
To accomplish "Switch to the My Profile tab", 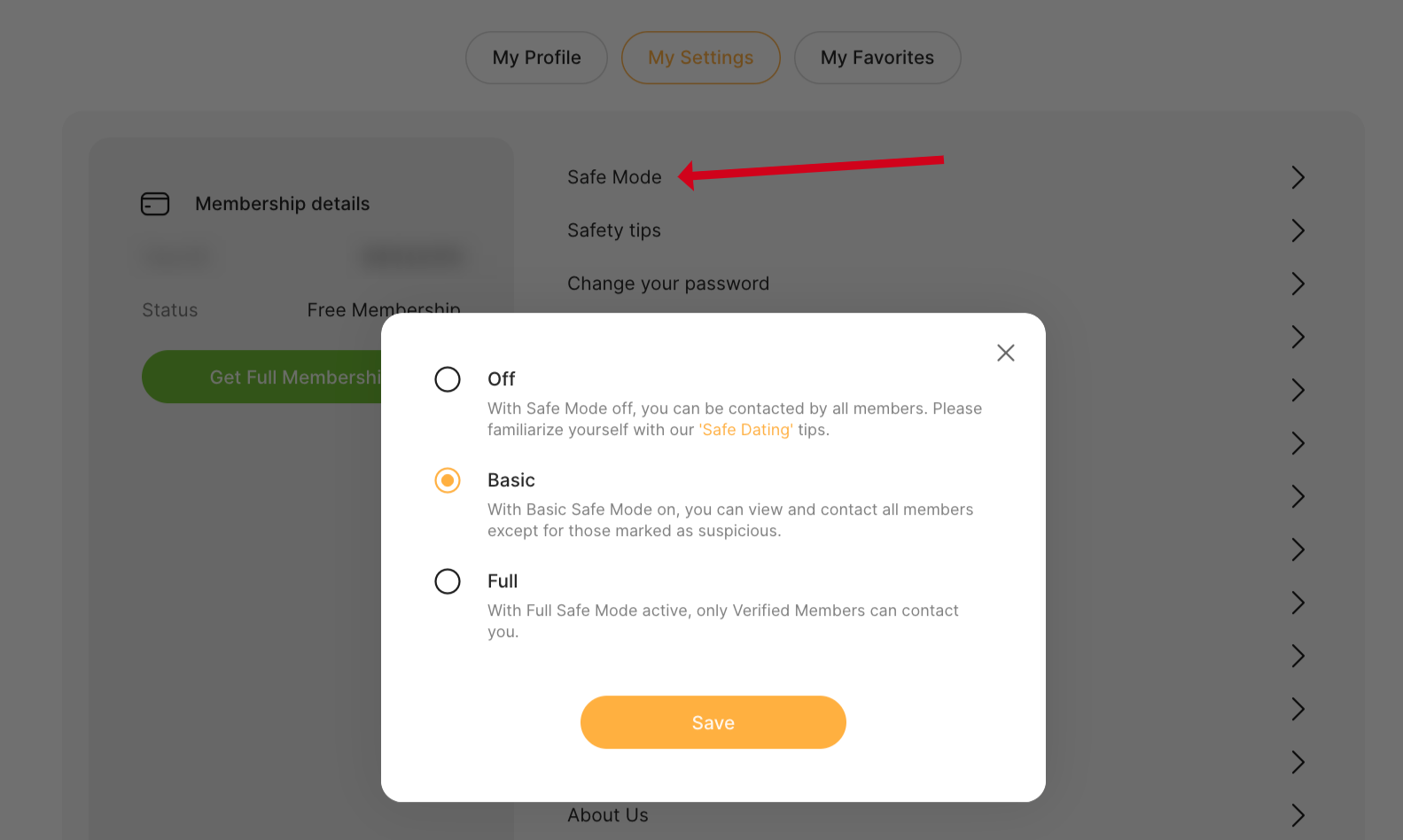I will pyautogui.click(x=536, y=58).
